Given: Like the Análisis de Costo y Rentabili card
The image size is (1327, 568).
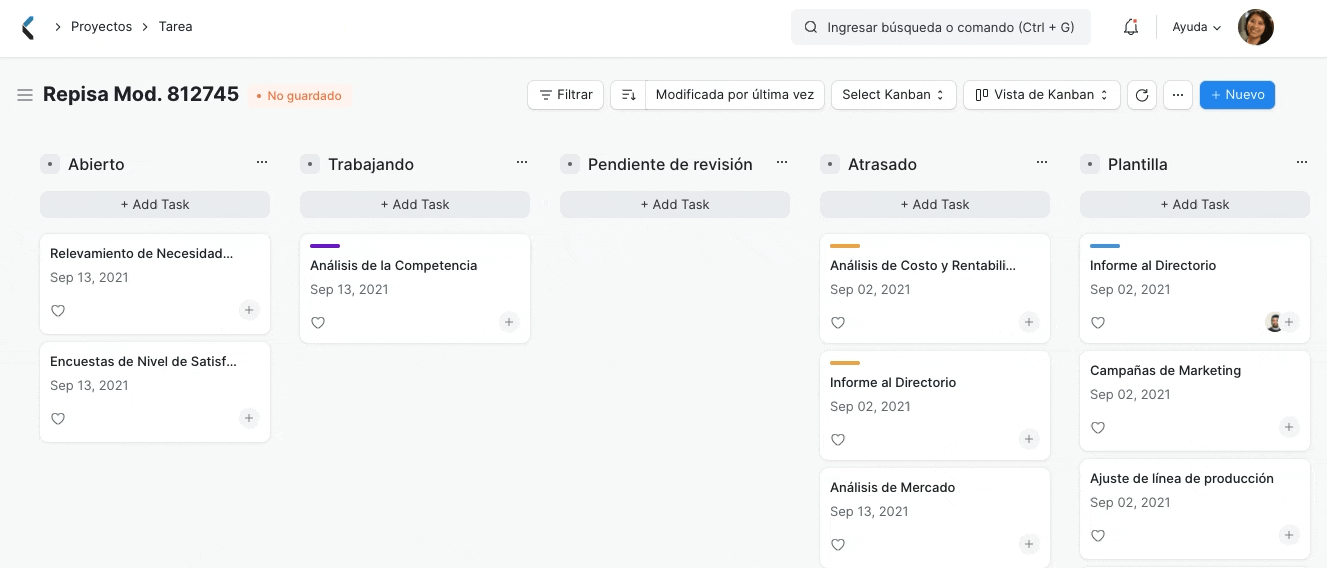Looking at the screenshot, I should click(838, 323).
